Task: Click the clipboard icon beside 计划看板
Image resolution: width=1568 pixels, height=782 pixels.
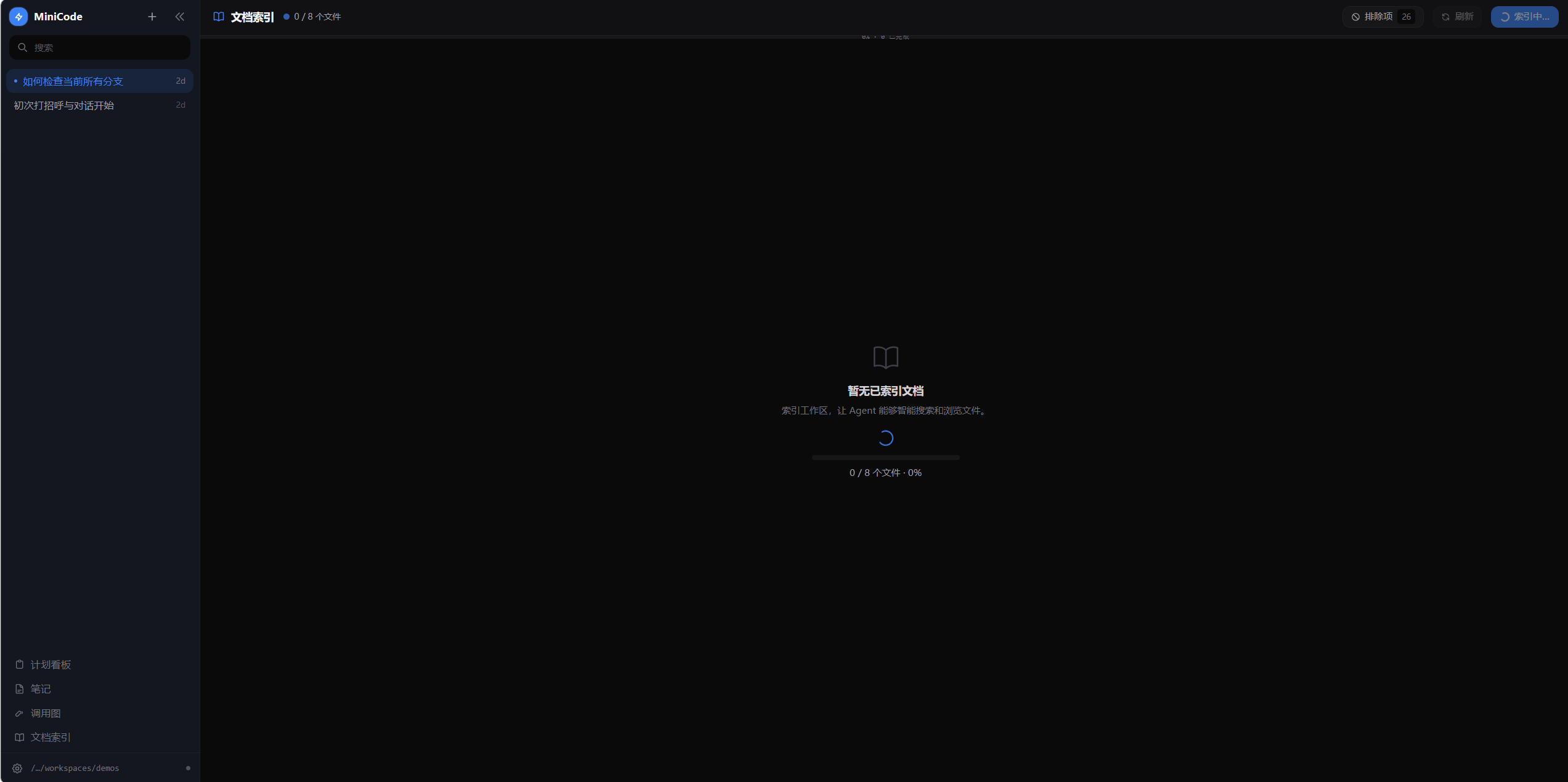Action: pyautogui.click(x=20, y=664)
